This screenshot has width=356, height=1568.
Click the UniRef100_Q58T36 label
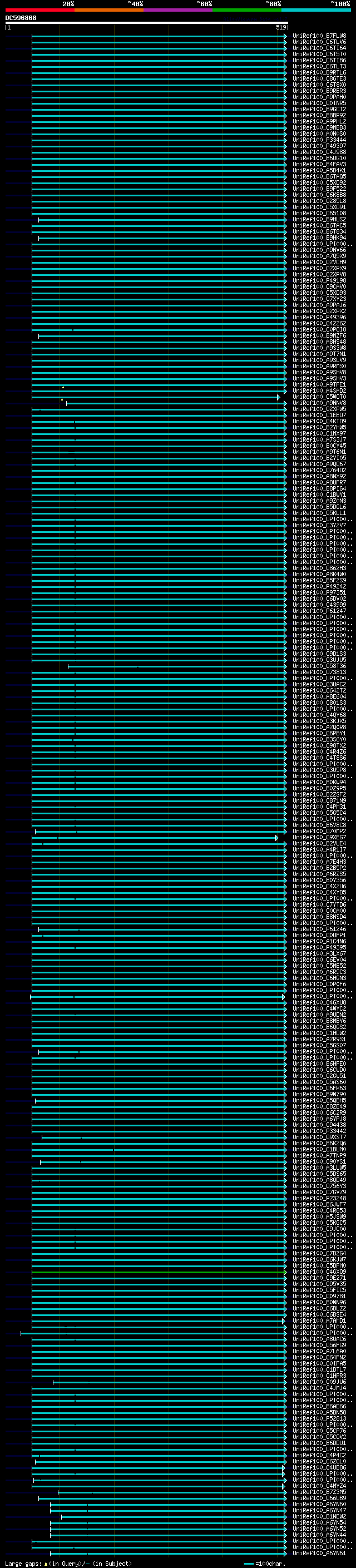(x=319, y=666)
